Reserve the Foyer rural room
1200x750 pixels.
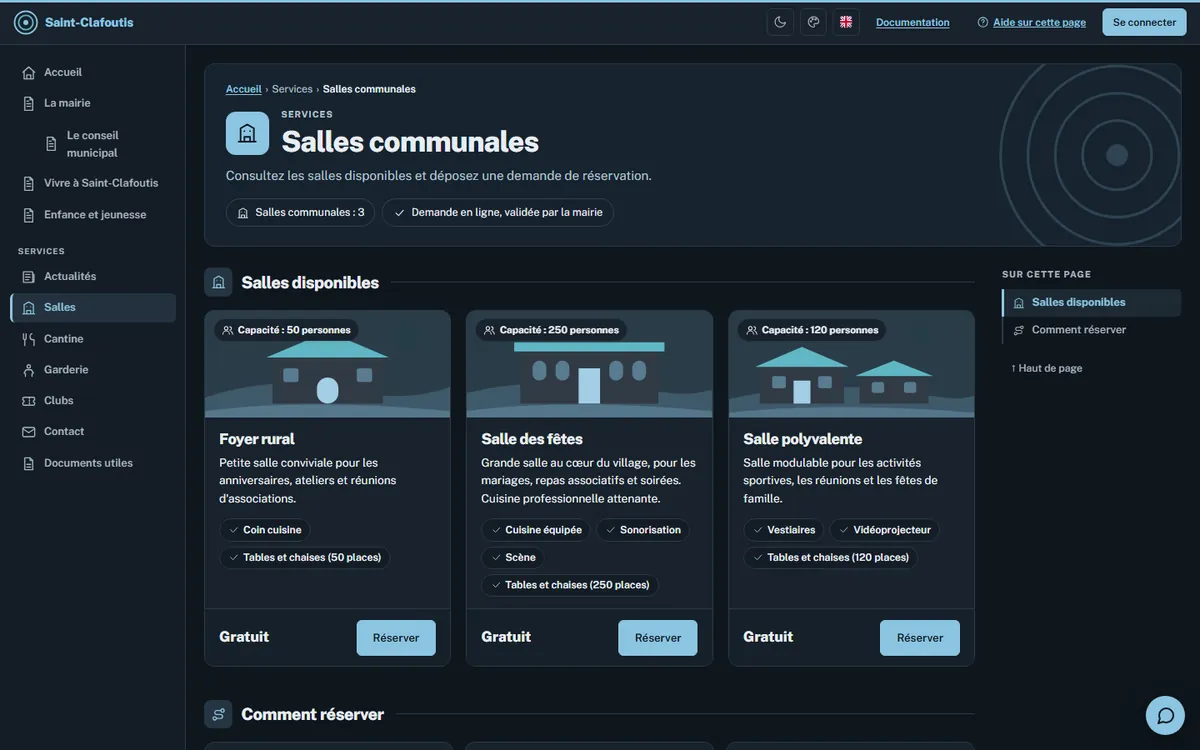[x=396, y=638]
